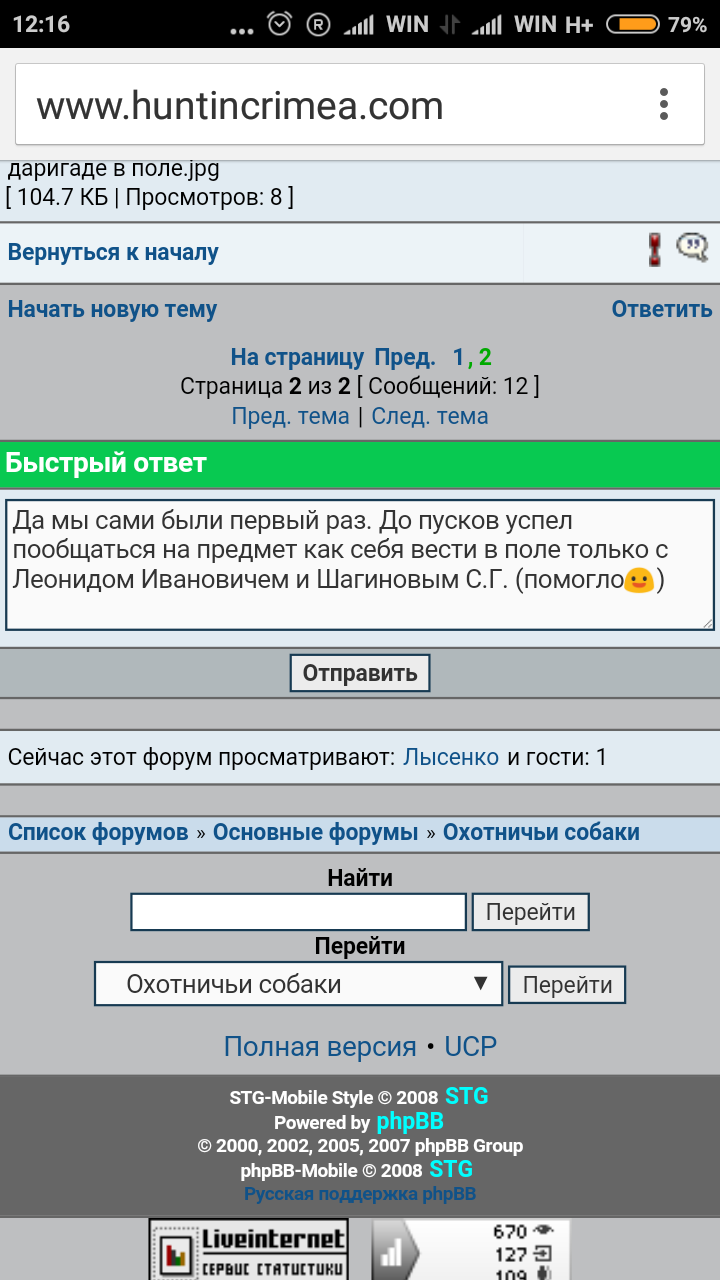The image size is (720, 1280).
Task: Tap the visitor counter badge
Action: tap(471, 1250)
